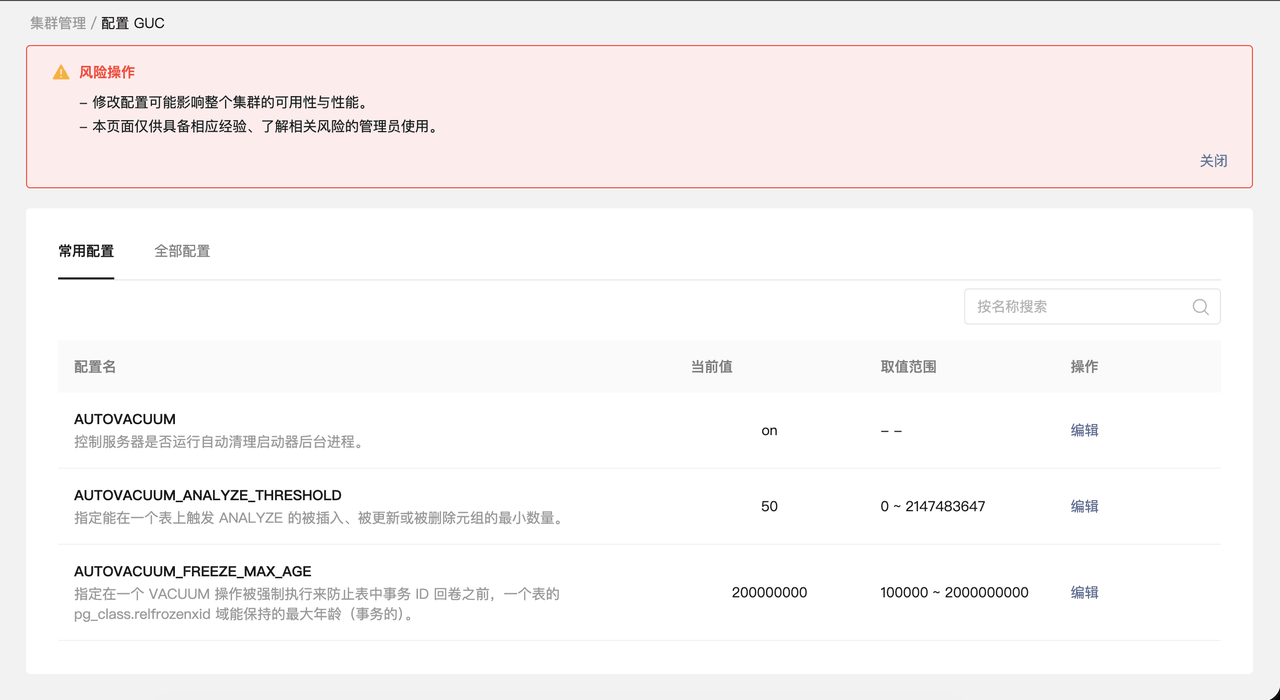Screen dimensions: 1280x700
Task: Click the magnifier icon in search box
Action: 1200,307
